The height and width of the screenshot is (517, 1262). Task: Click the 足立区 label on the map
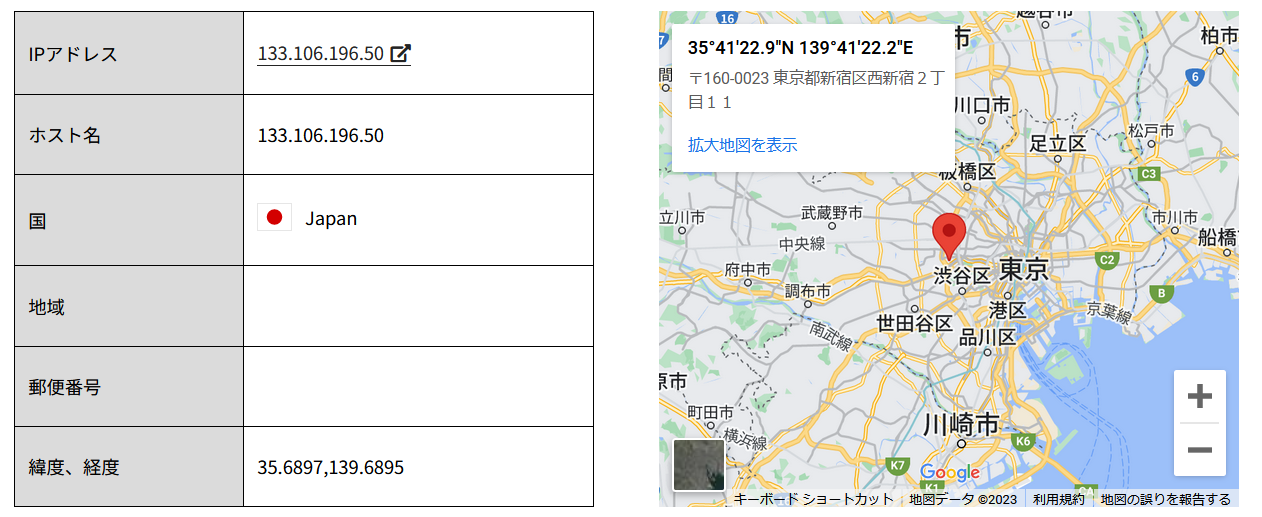tap(1058, 144)
